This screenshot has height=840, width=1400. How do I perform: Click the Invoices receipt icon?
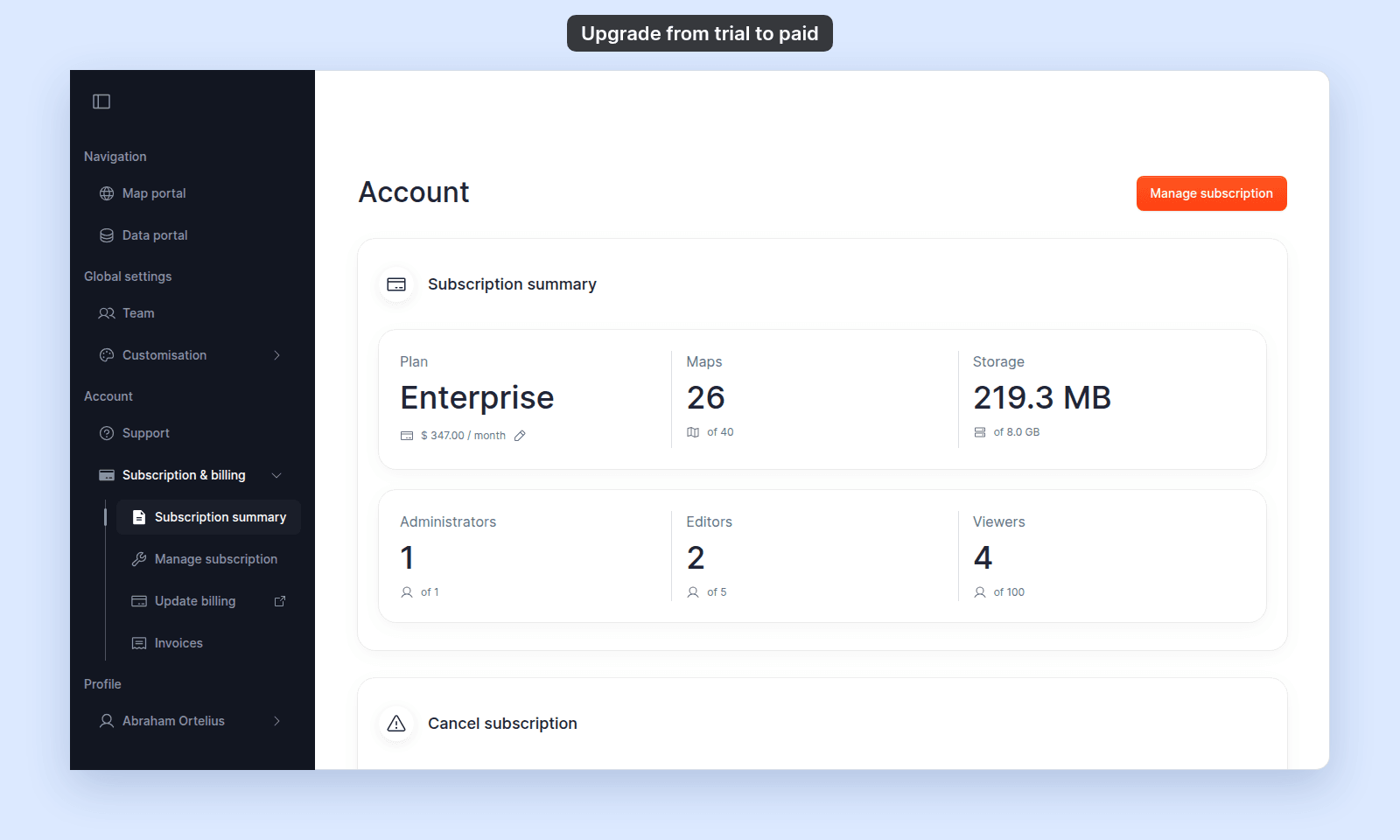(139, 643)
